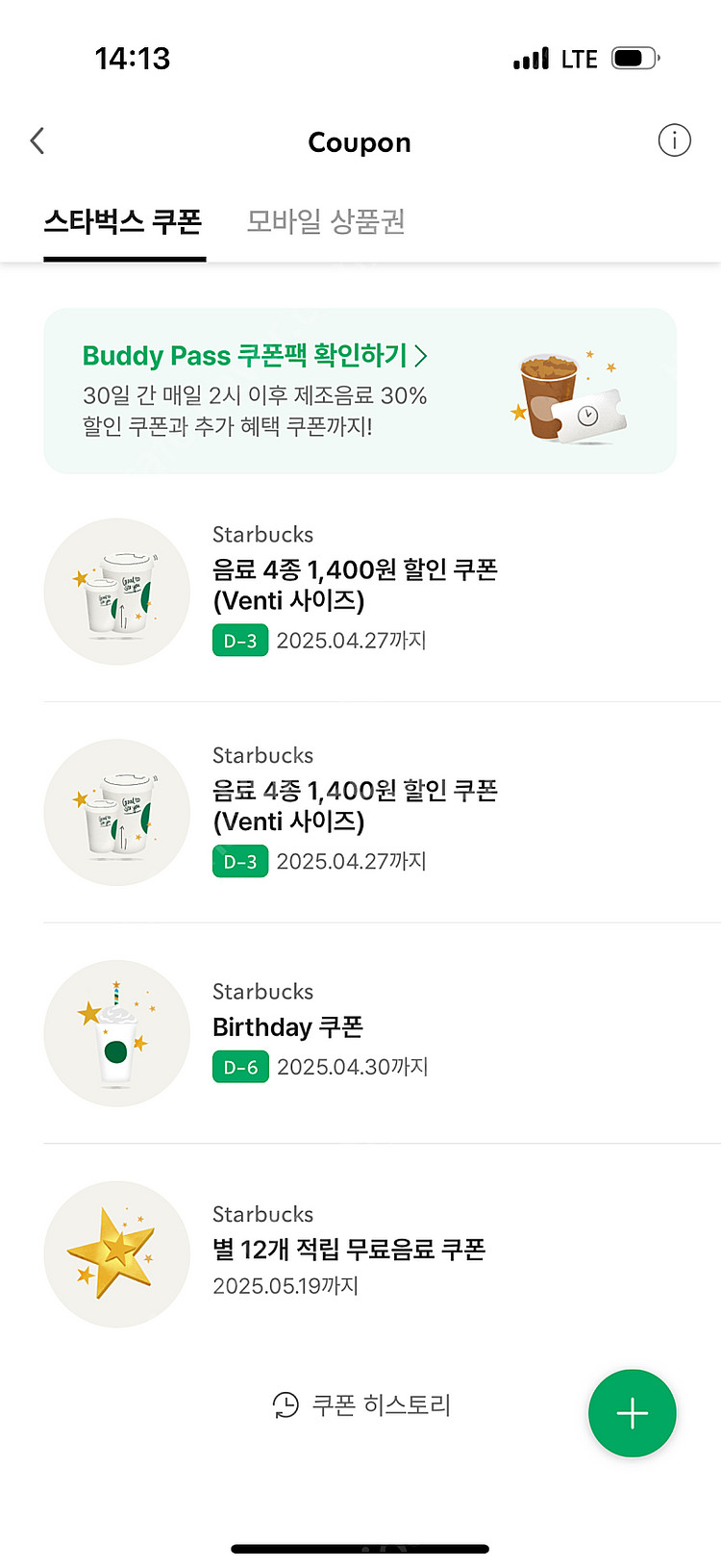
Task: Tap the Birthday frappuccino coupon icon
Action: (x=116, y=1033)
